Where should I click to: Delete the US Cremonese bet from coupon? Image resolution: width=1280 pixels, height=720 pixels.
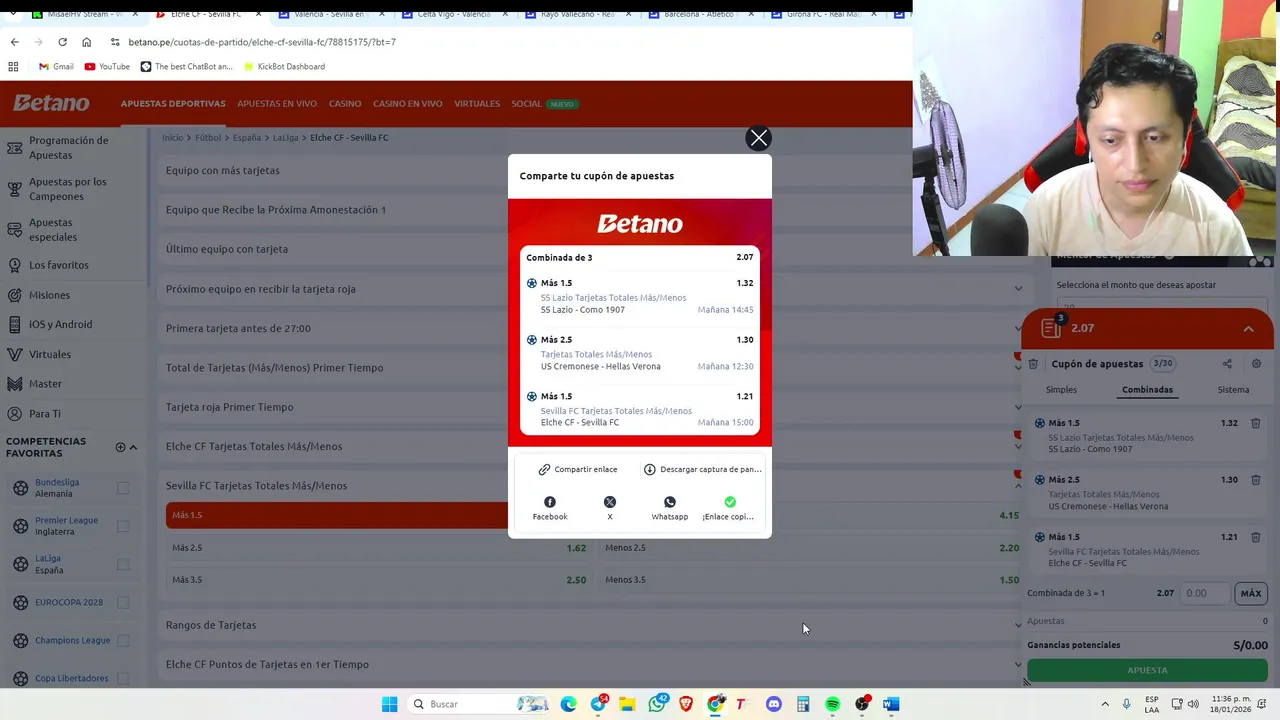coord(1256,480)
